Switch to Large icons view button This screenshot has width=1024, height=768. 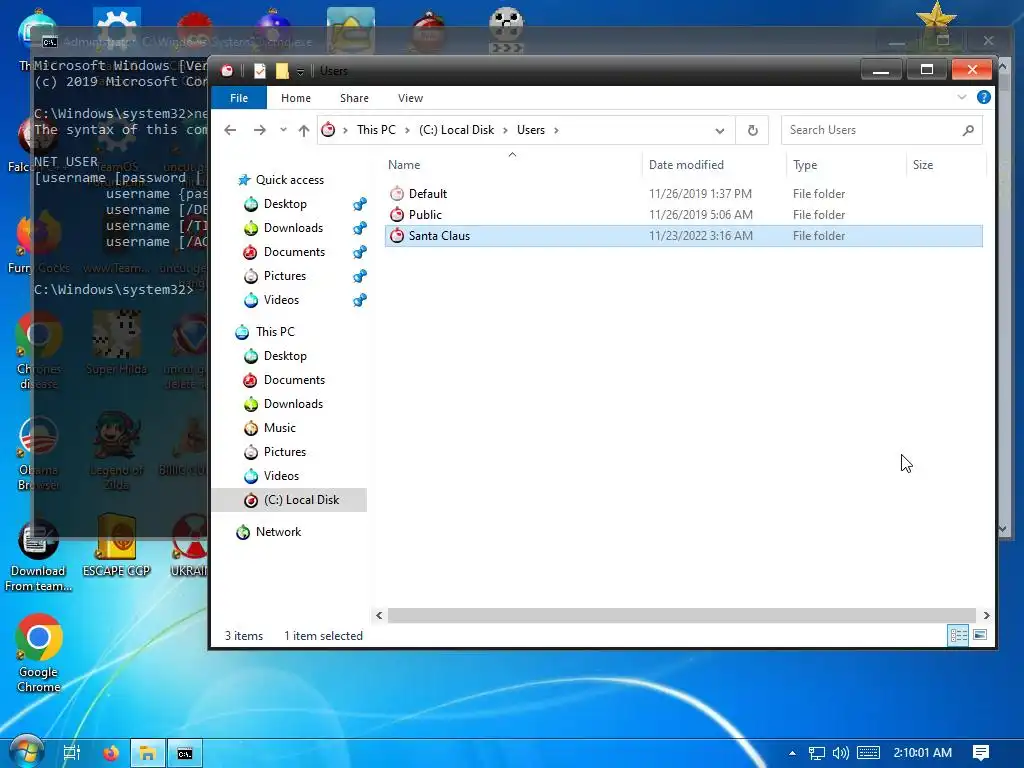[980, 635]
